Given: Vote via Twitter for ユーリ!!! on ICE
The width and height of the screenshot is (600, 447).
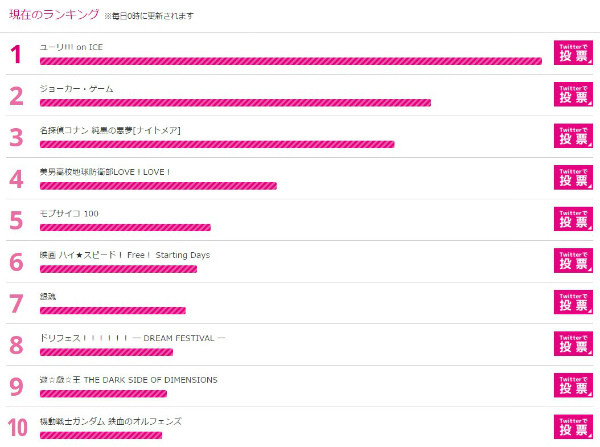Looking at the screenshot, I should coord(573,53).
